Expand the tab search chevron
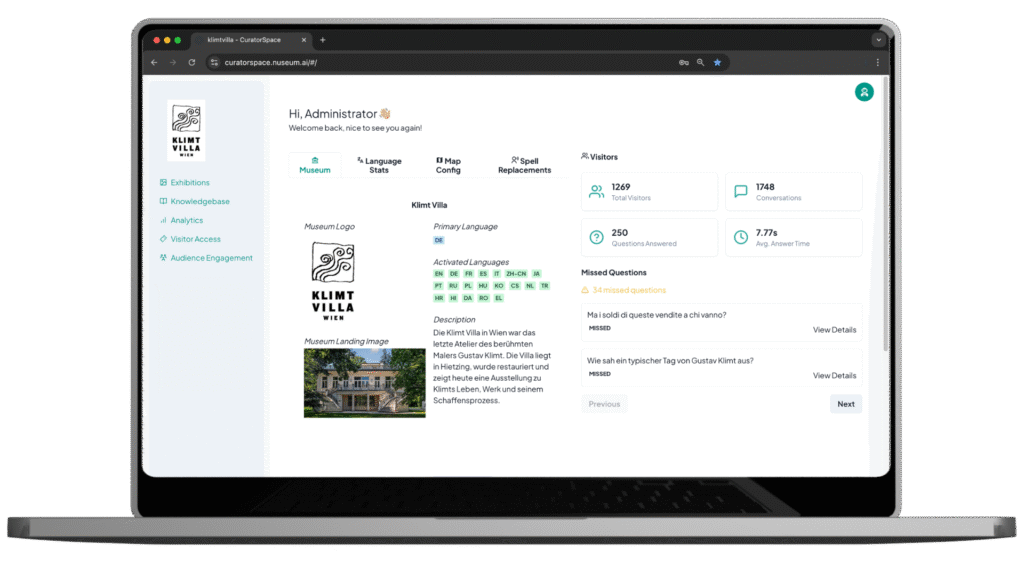Viewport: 1024px width, 576px height. [x=878, y=40]
